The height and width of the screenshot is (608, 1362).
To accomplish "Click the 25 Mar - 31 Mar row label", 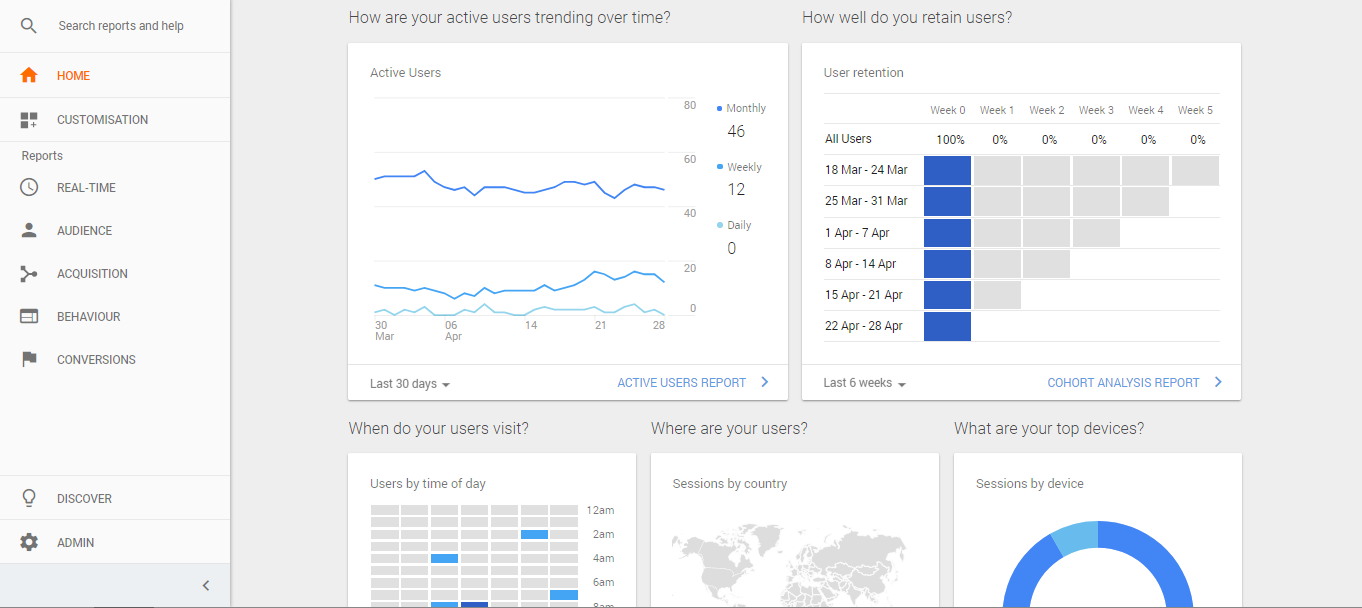I will [x=866, y=201].
